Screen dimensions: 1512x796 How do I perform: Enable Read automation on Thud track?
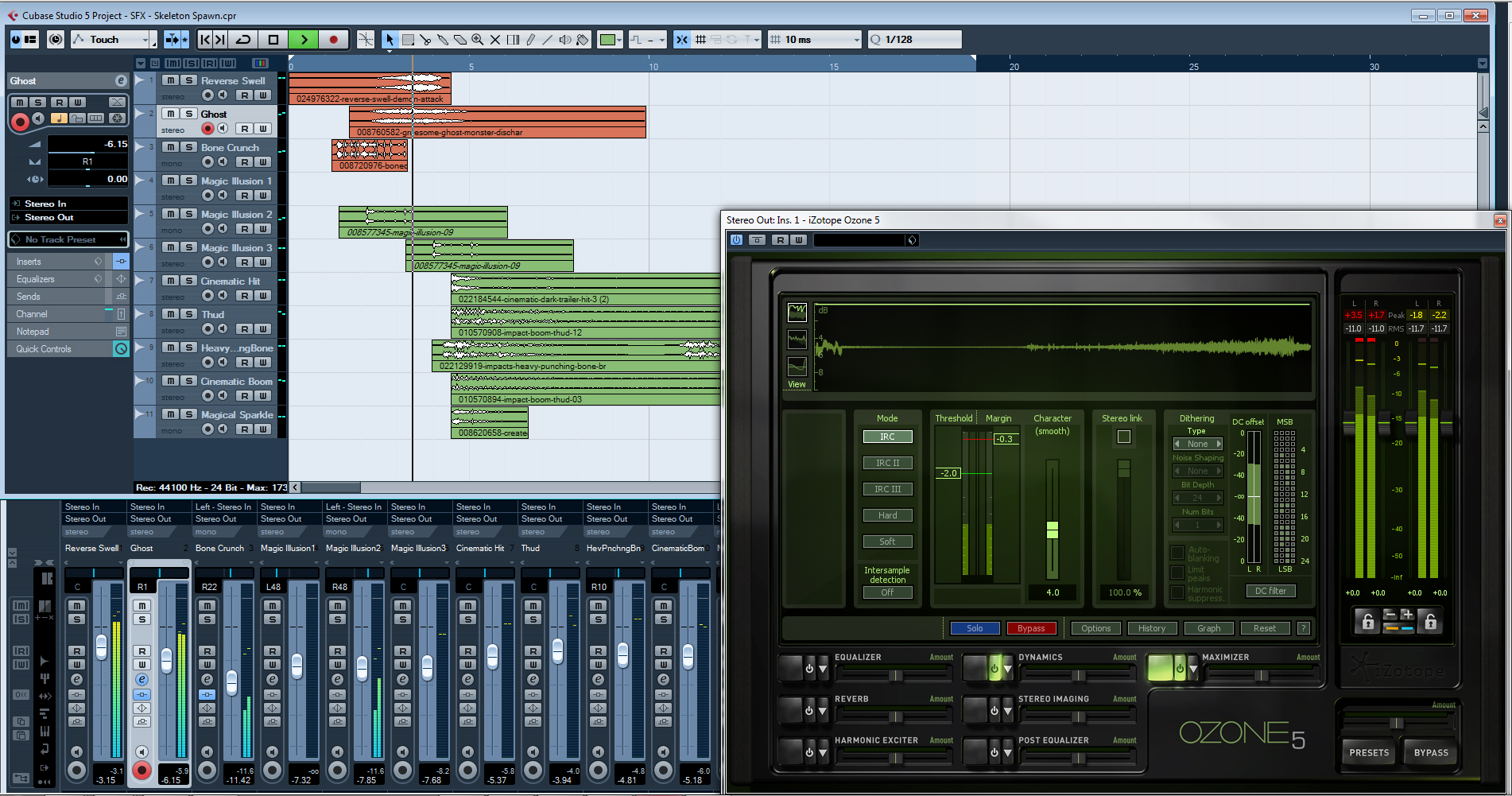pyautogui.click(x=245, y=329)
